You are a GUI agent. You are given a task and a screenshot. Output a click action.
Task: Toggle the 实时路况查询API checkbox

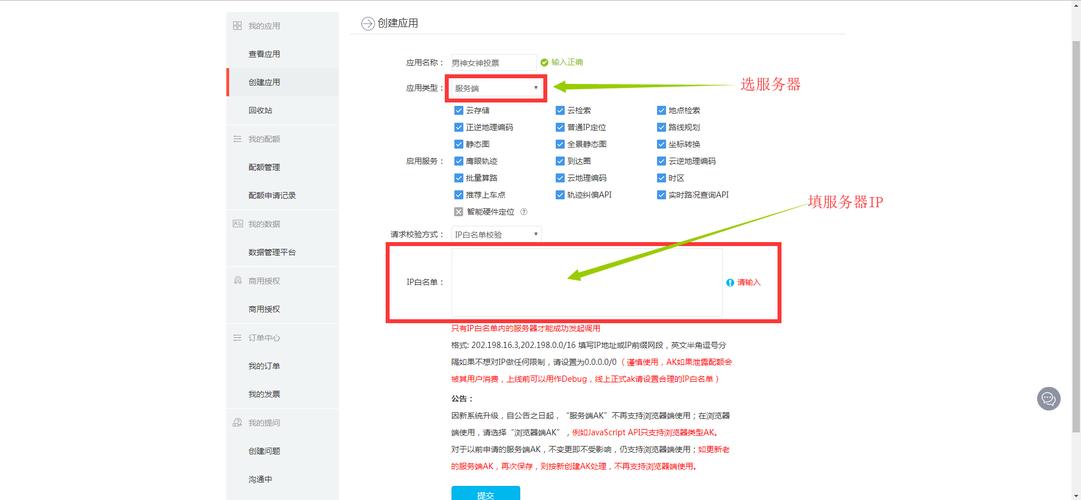click(662, 195)
